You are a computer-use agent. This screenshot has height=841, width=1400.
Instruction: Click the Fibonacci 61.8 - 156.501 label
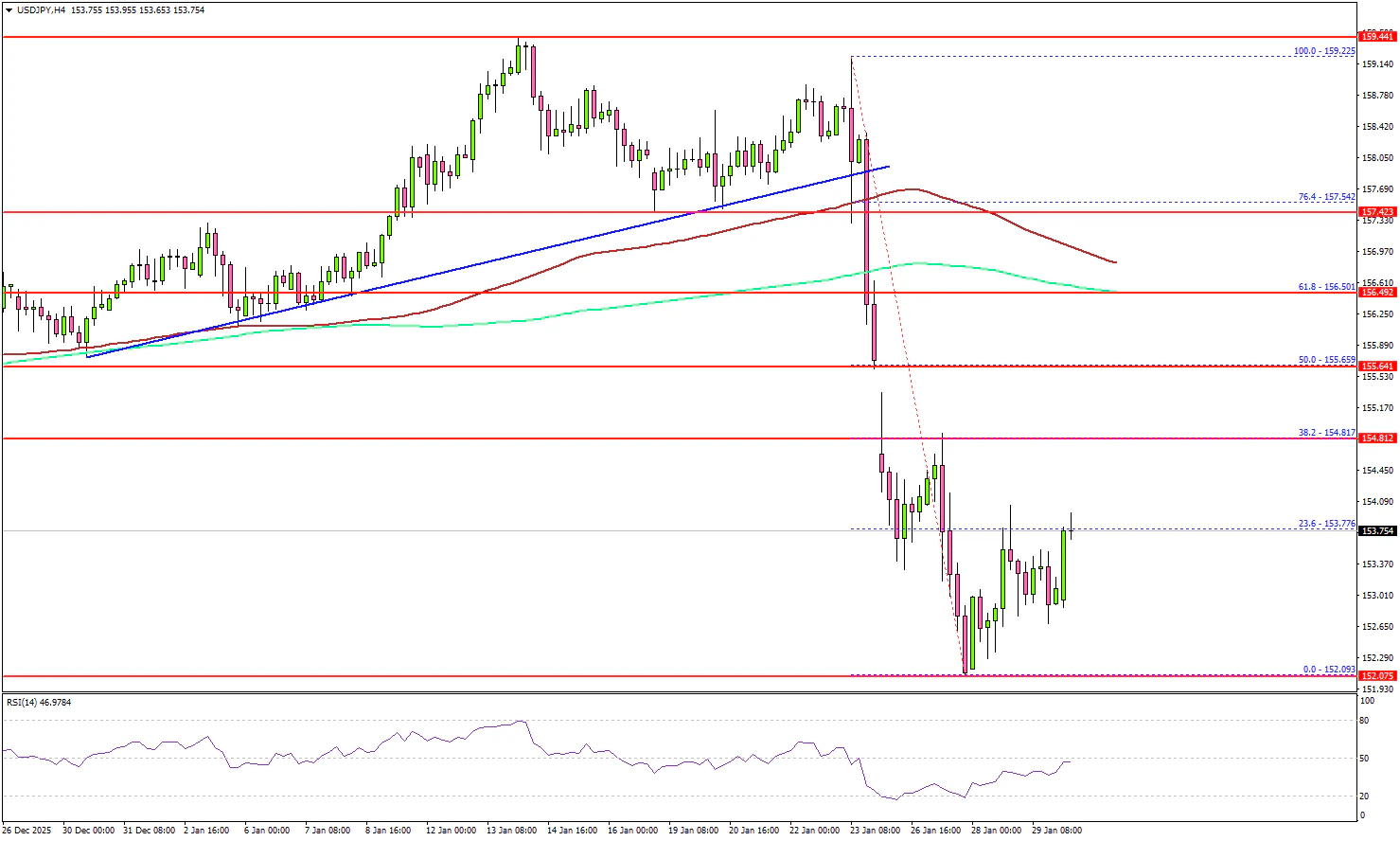tap(1326, 286)
